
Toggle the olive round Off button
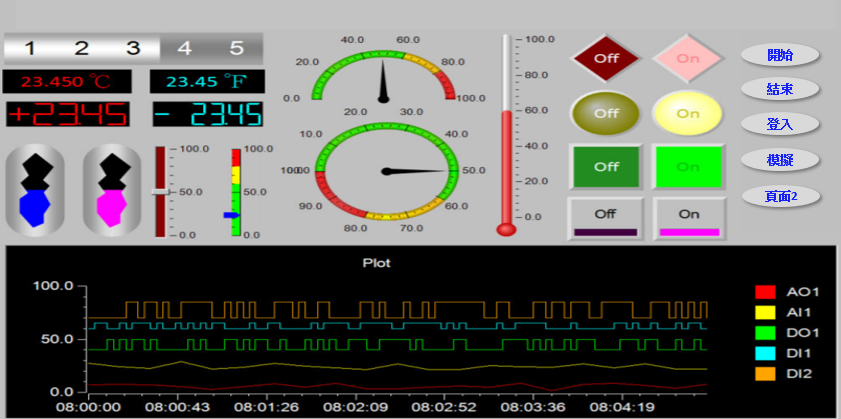click(x=606, y=113)
